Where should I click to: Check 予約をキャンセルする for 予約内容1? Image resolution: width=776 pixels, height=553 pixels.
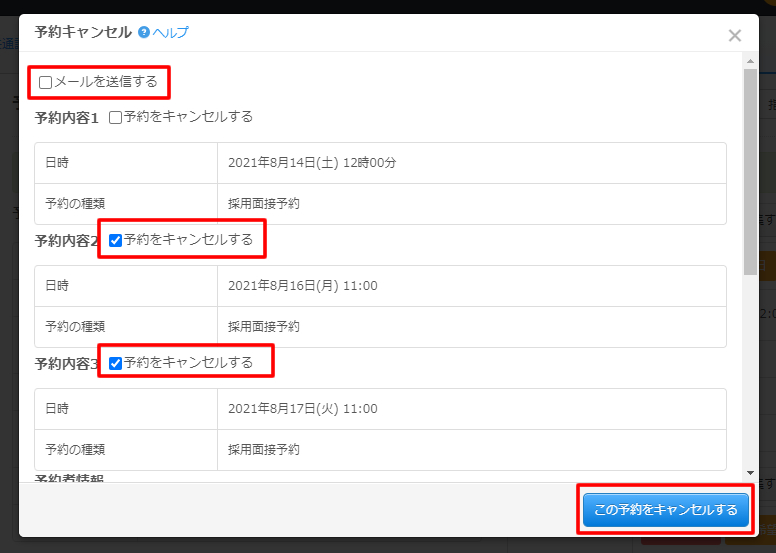[116, 117]
